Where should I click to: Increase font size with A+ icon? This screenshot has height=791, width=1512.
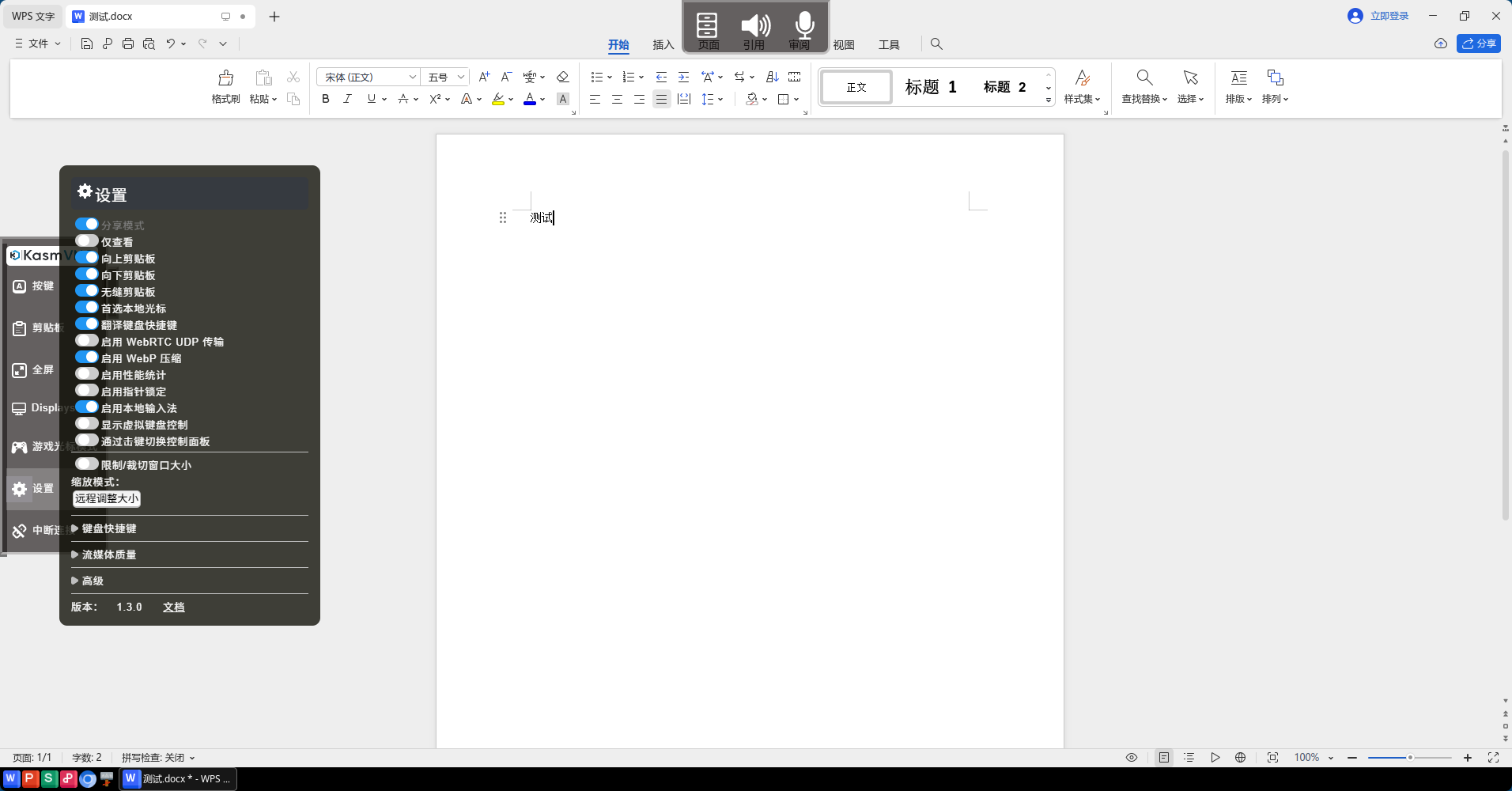click(x=484, y=77)
